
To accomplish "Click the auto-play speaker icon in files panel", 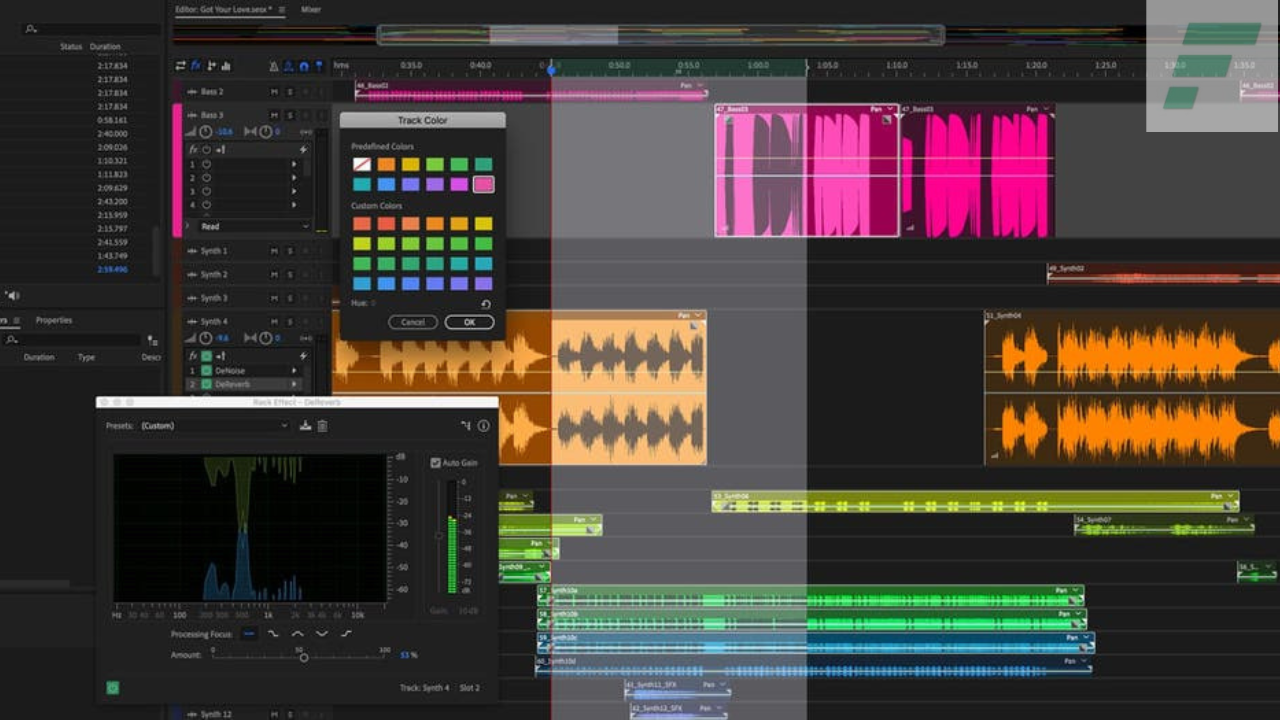I will click(x=12, y=296).
